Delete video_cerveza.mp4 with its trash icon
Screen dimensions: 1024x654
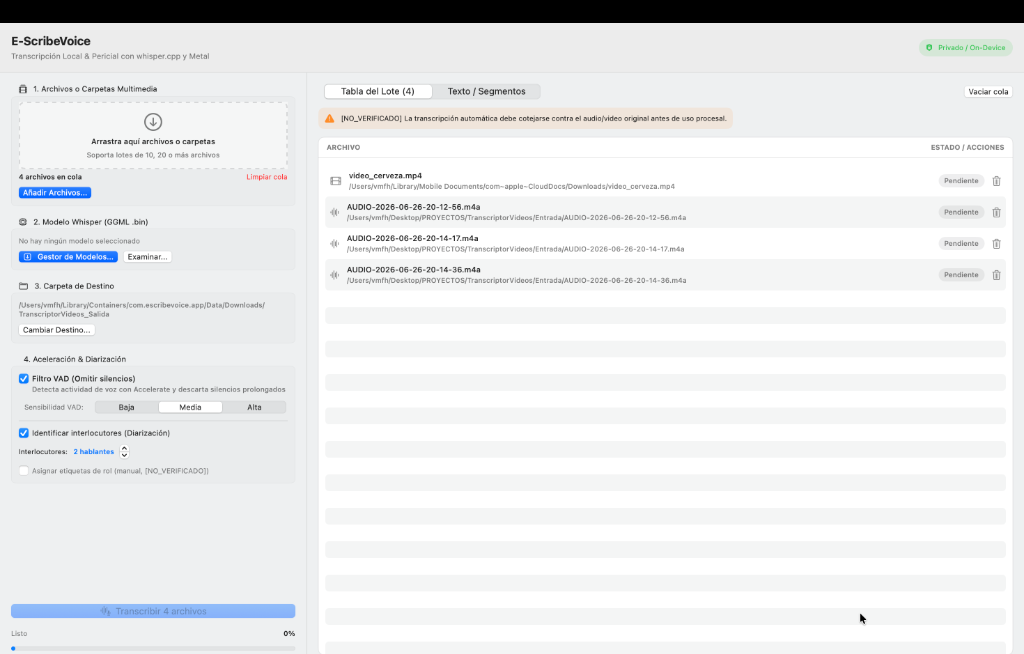pyautogui.click(x=996, y=181)
